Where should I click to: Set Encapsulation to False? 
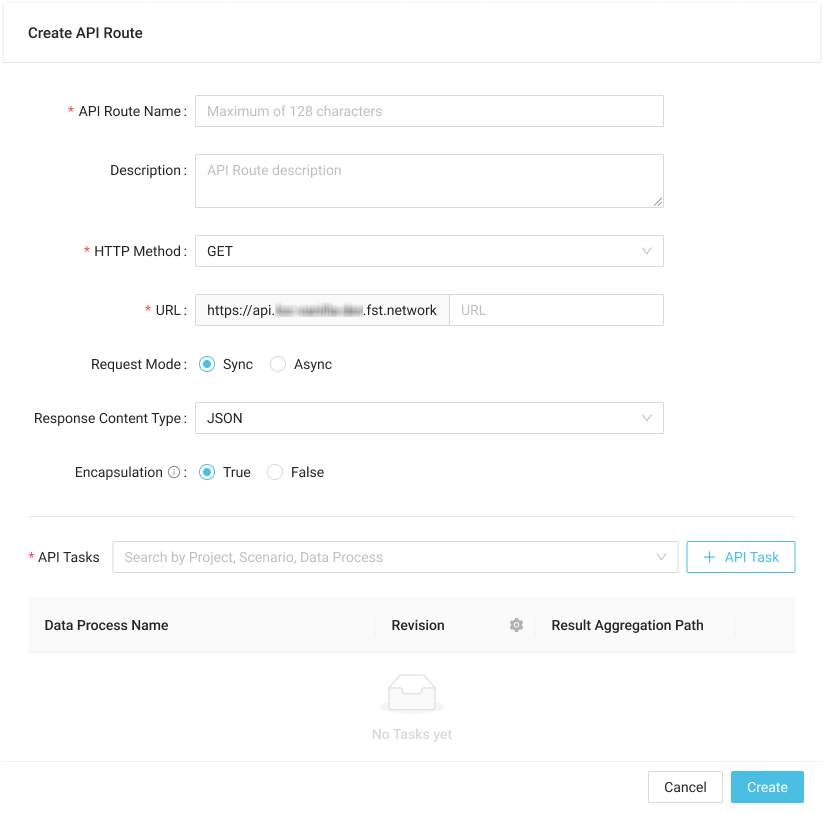(276, 472)
